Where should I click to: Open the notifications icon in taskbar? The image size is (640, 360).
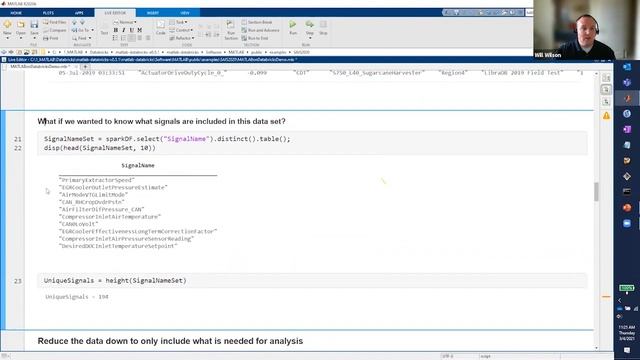tap(627, 350)
